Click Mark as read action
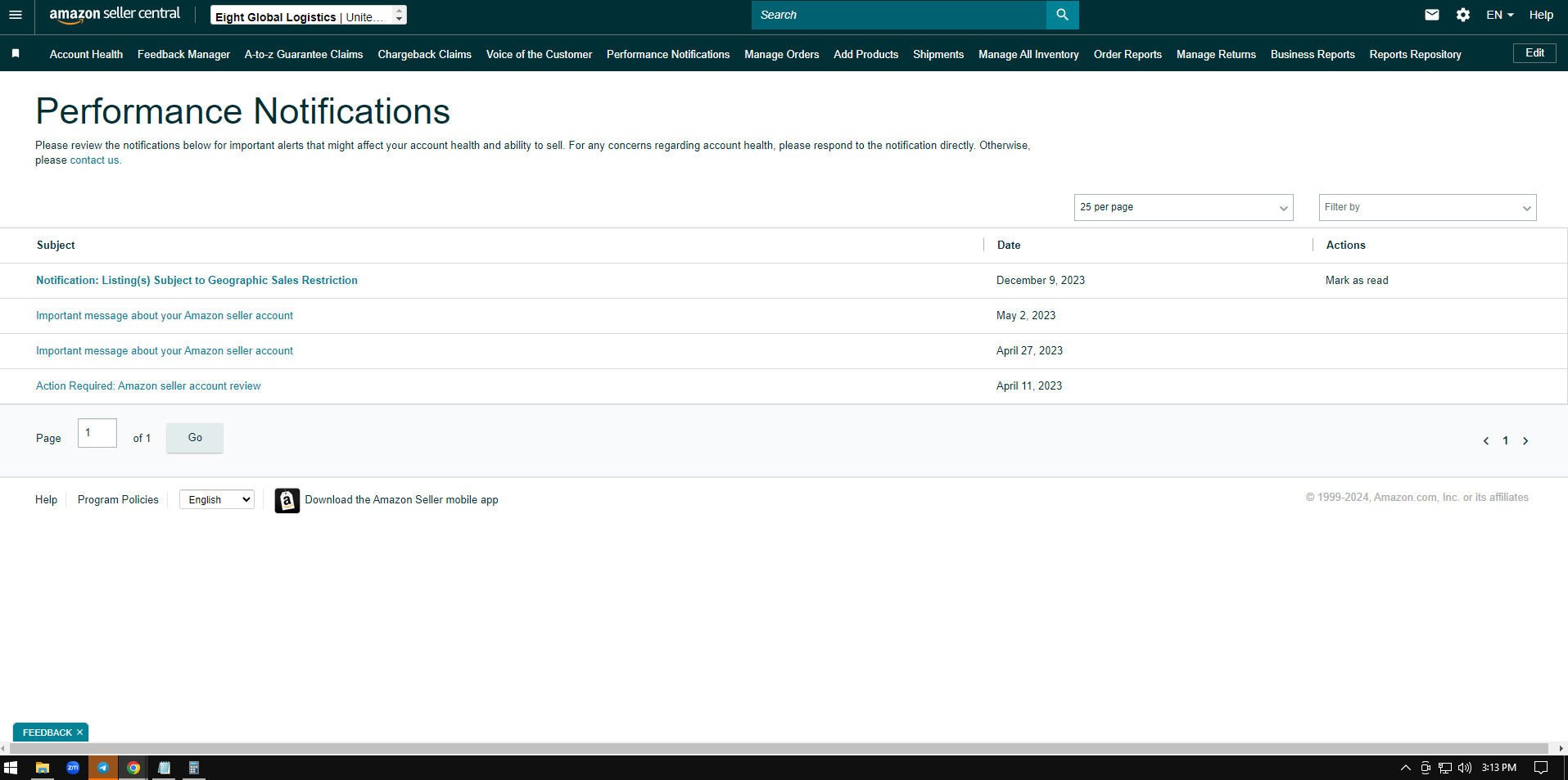Image resolution: width=1568 pixels, height=780 pixels. (1357, 280)
